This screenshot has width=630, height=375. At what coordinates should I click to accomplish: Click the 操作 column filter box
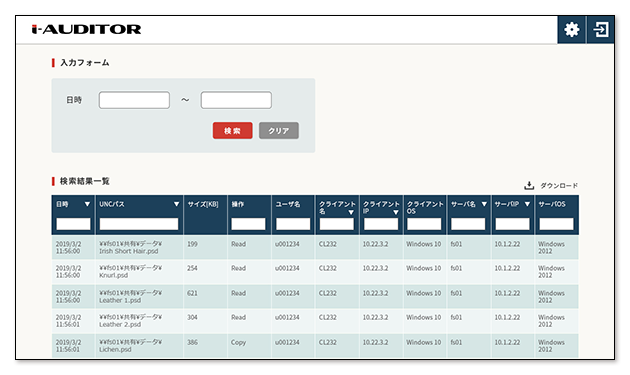click(x=248, y=224)
